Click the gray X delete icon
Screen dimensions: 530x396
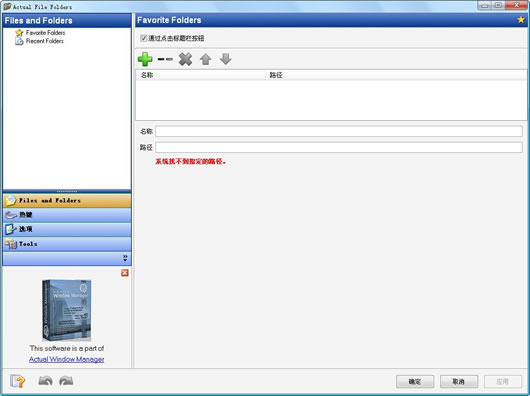tap(185, 59)
